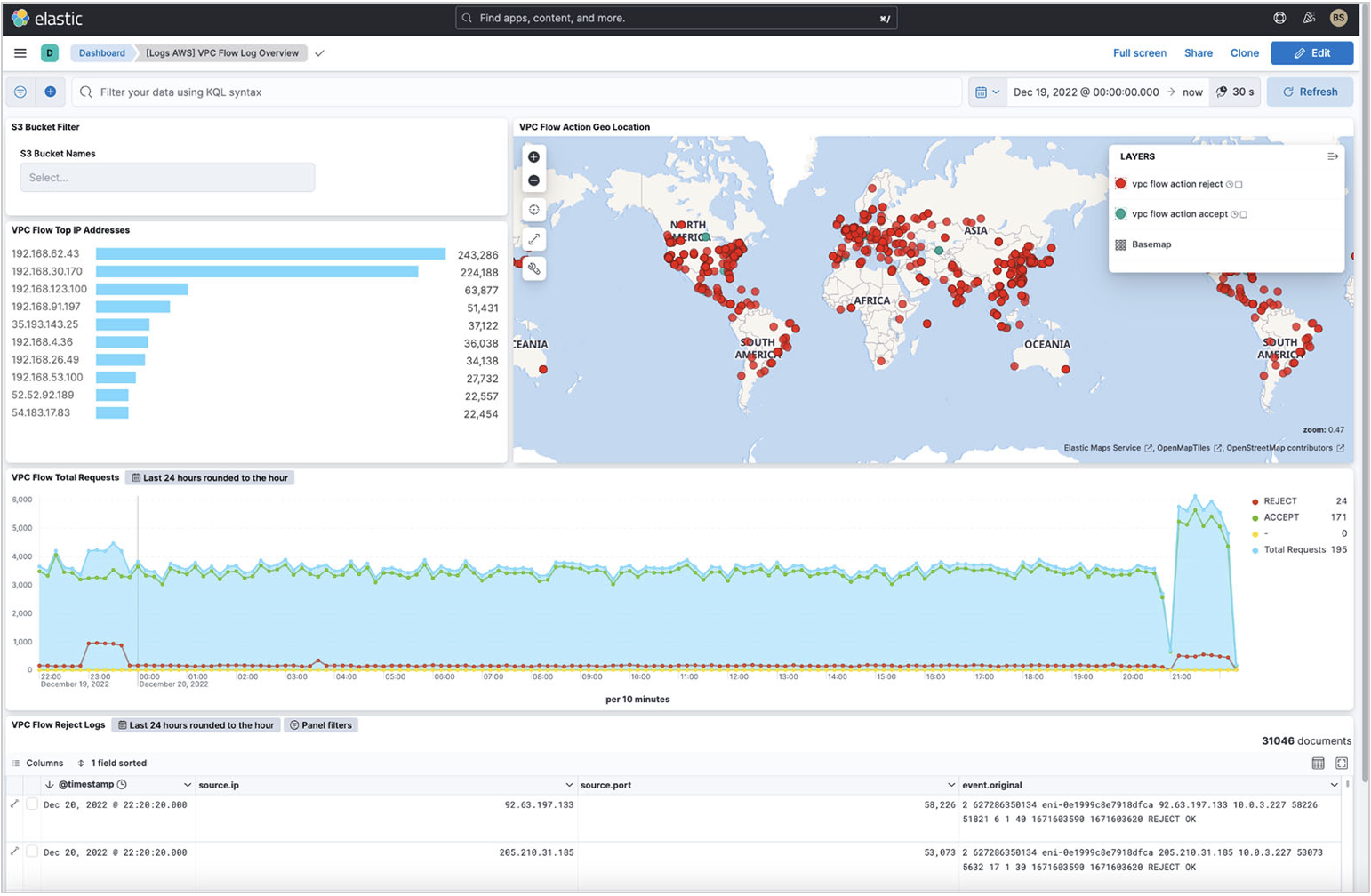
Task: Open the hamburger navigation menu
Action: coord(20,53)
